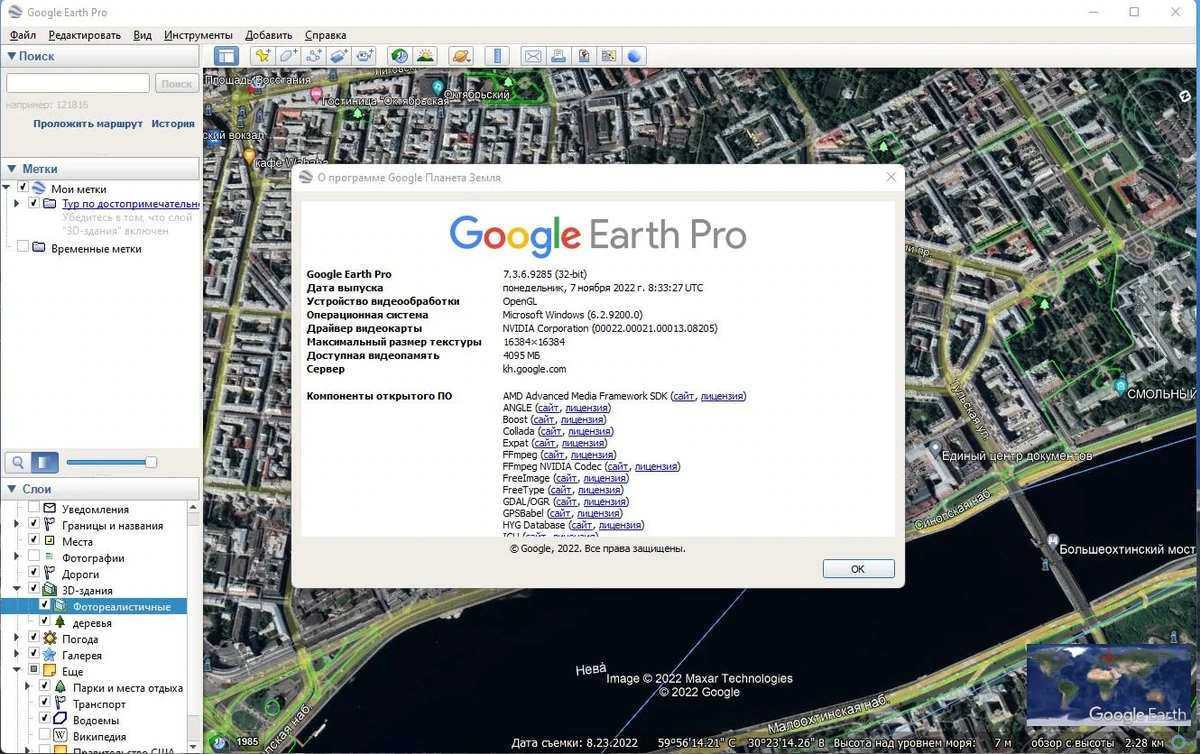This screenshot has width=1200, height=754.
Task: Select the Add Polygon tool
Action: click(289, 56)
